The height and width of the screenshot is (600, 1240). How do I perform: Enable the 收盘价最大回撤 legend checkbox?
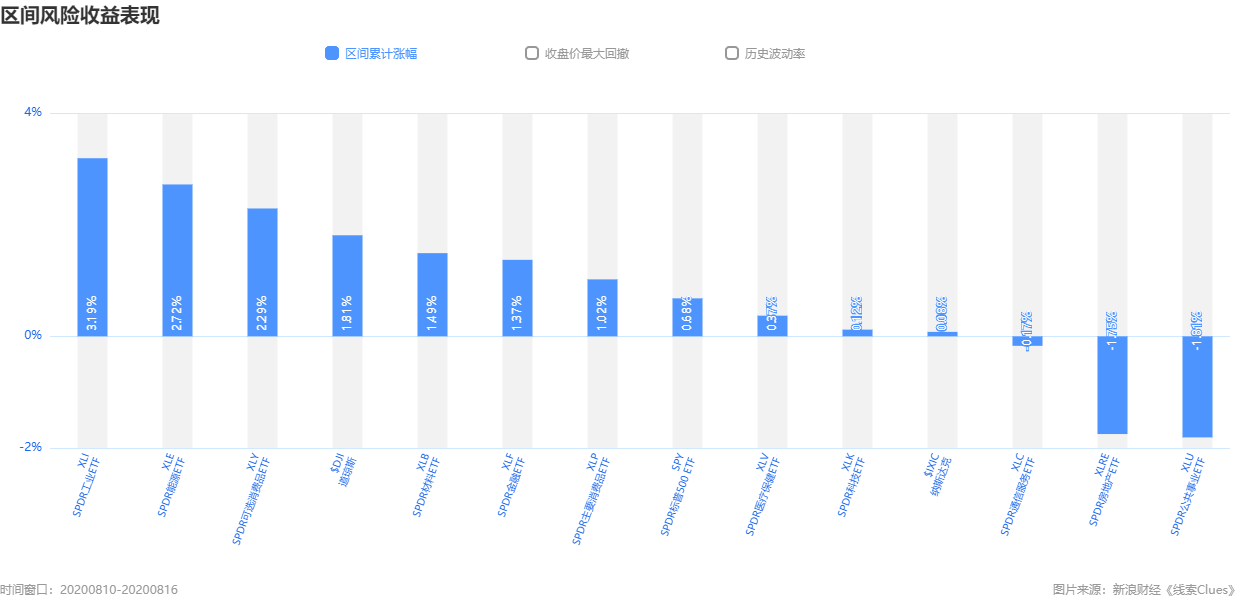click(532, 53)
